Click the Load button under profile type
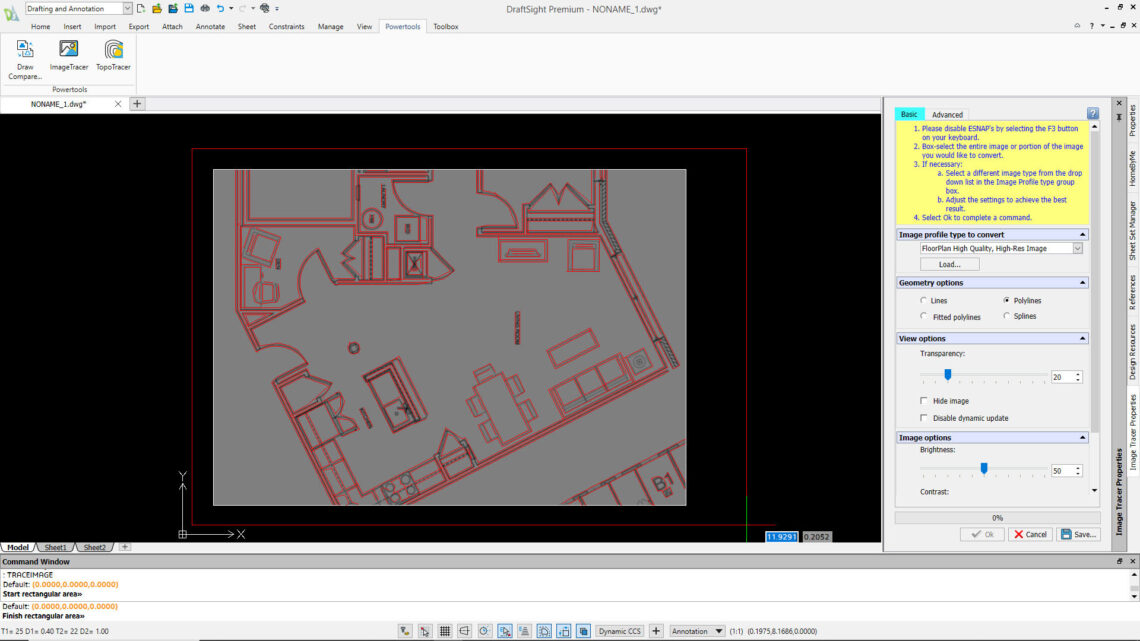 coord(949,263)
